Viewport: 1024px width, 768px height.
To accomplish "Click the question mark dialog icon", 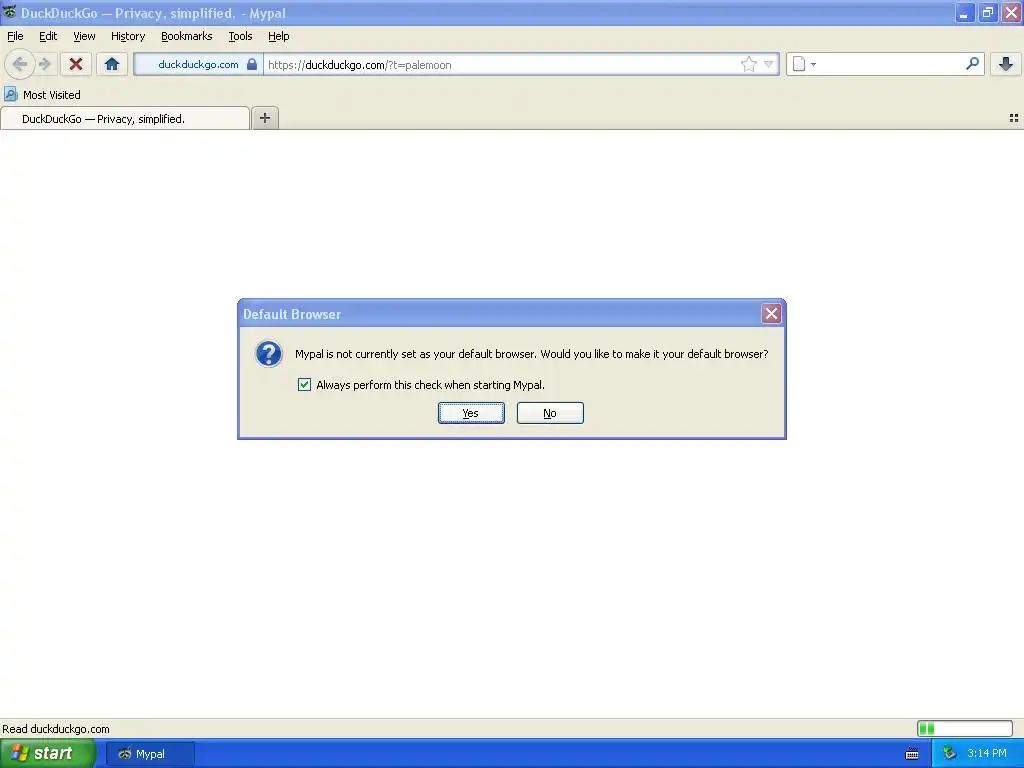I will pos(268,354).
